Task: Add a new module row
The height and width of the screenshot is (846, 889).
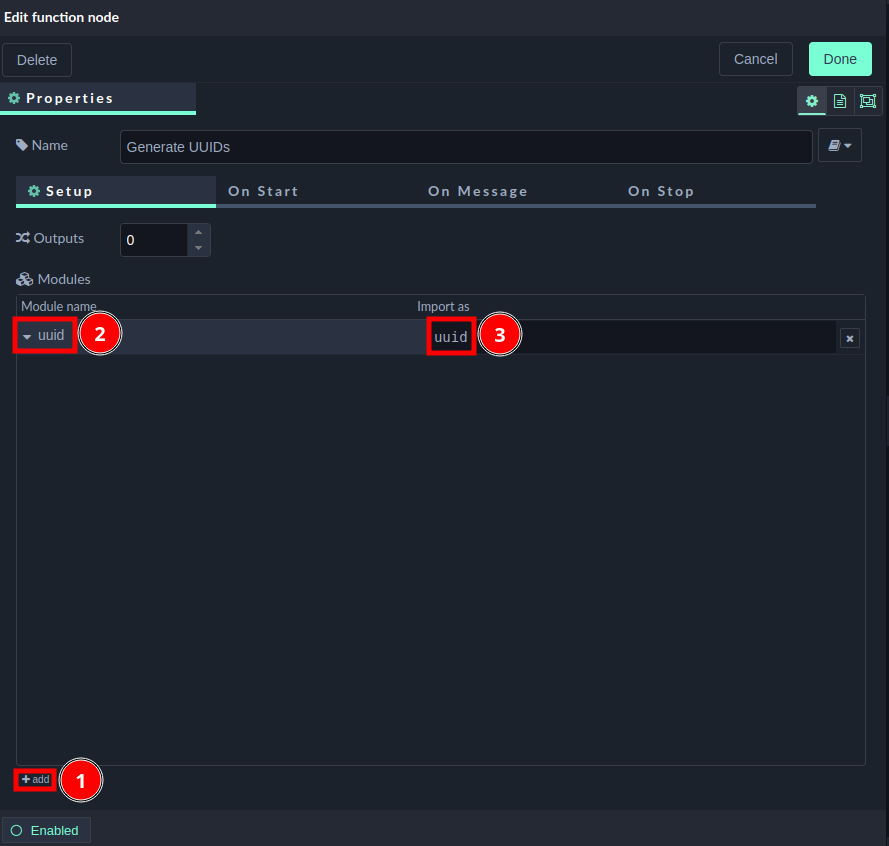Action: 35,779
